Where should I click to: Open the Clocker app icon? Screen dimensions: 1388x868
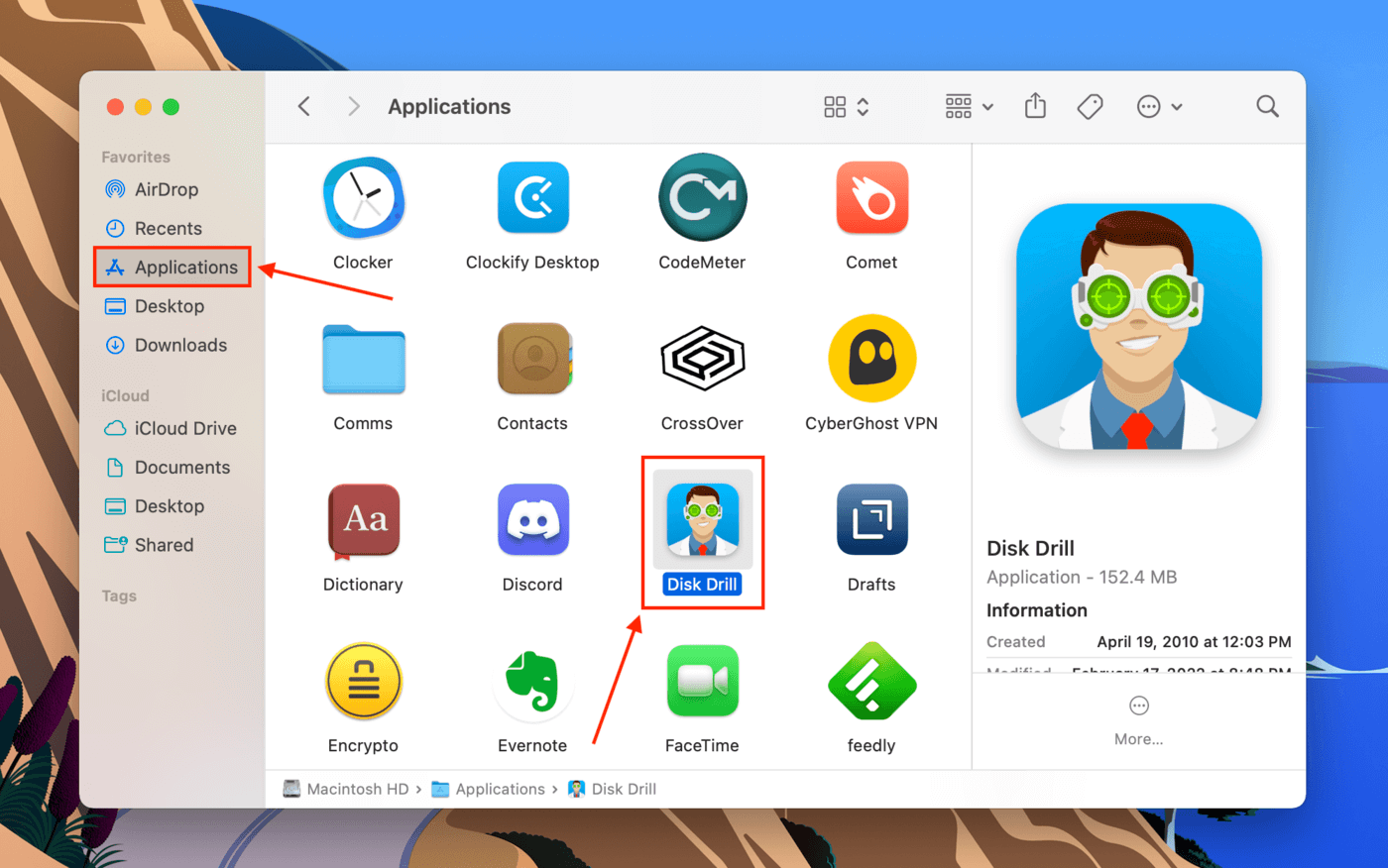[x=363, y=198]
